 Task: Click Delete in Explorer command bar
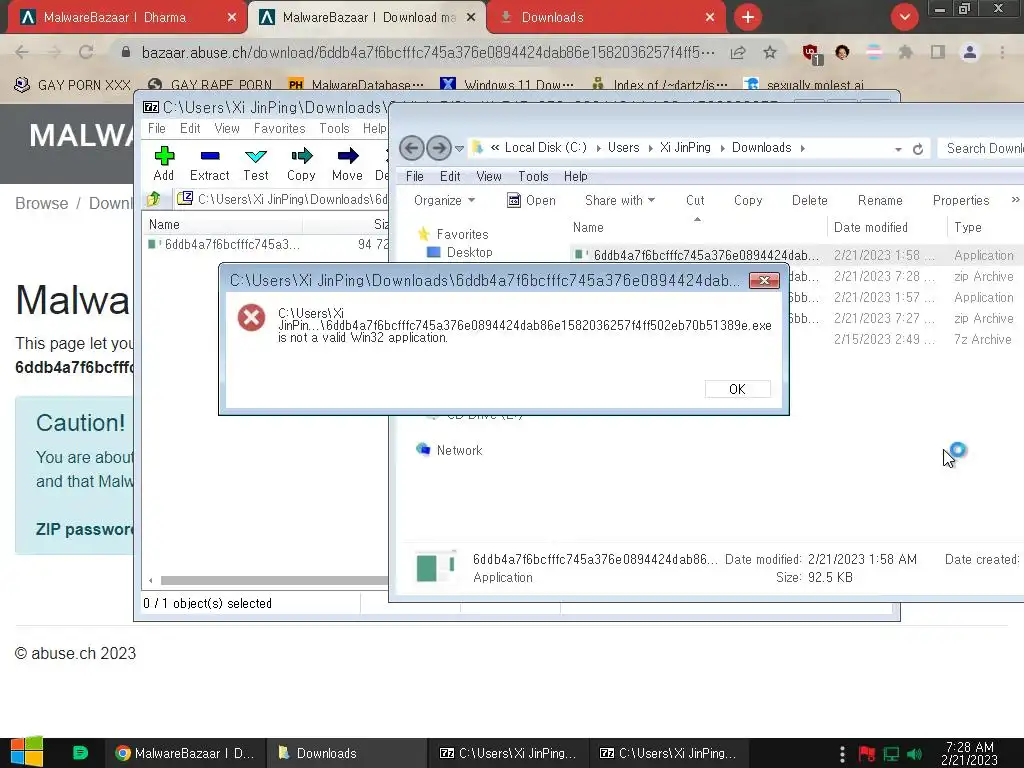pyautogui.click(x=809, y=200)
